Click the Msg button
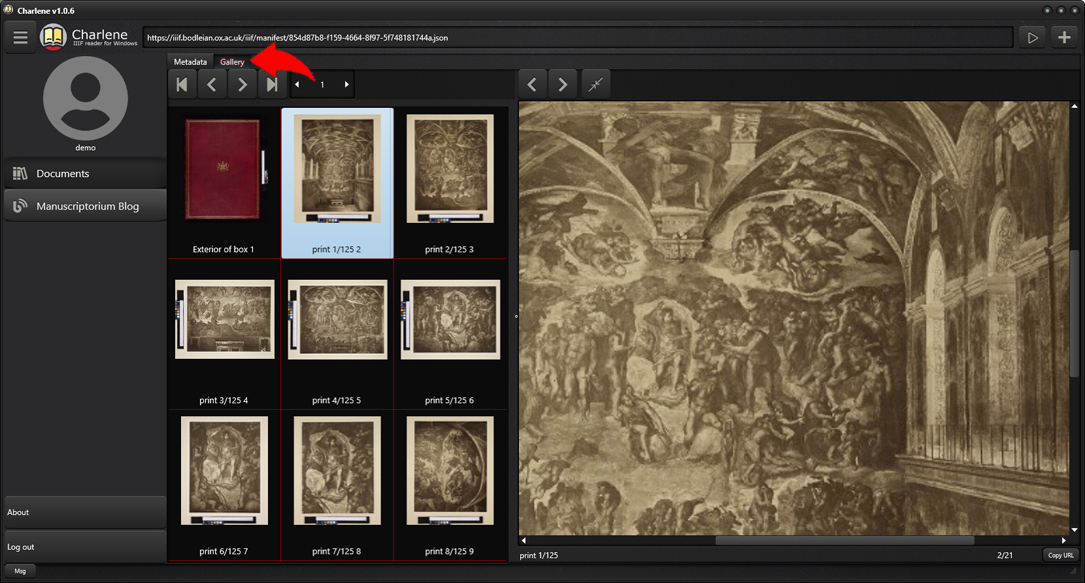Screen dimensions: 1085x583 tap(20, 571)
